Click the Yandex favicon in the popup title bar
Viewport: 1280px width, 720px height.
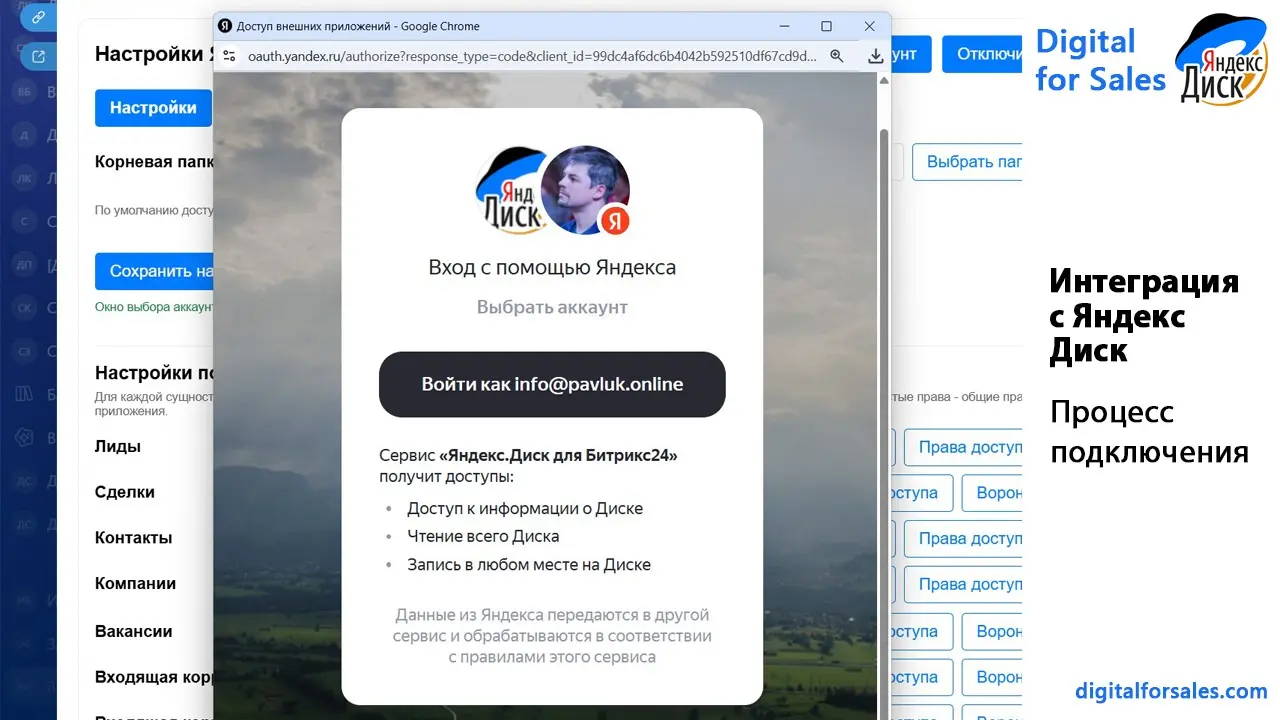pos(225,26)
